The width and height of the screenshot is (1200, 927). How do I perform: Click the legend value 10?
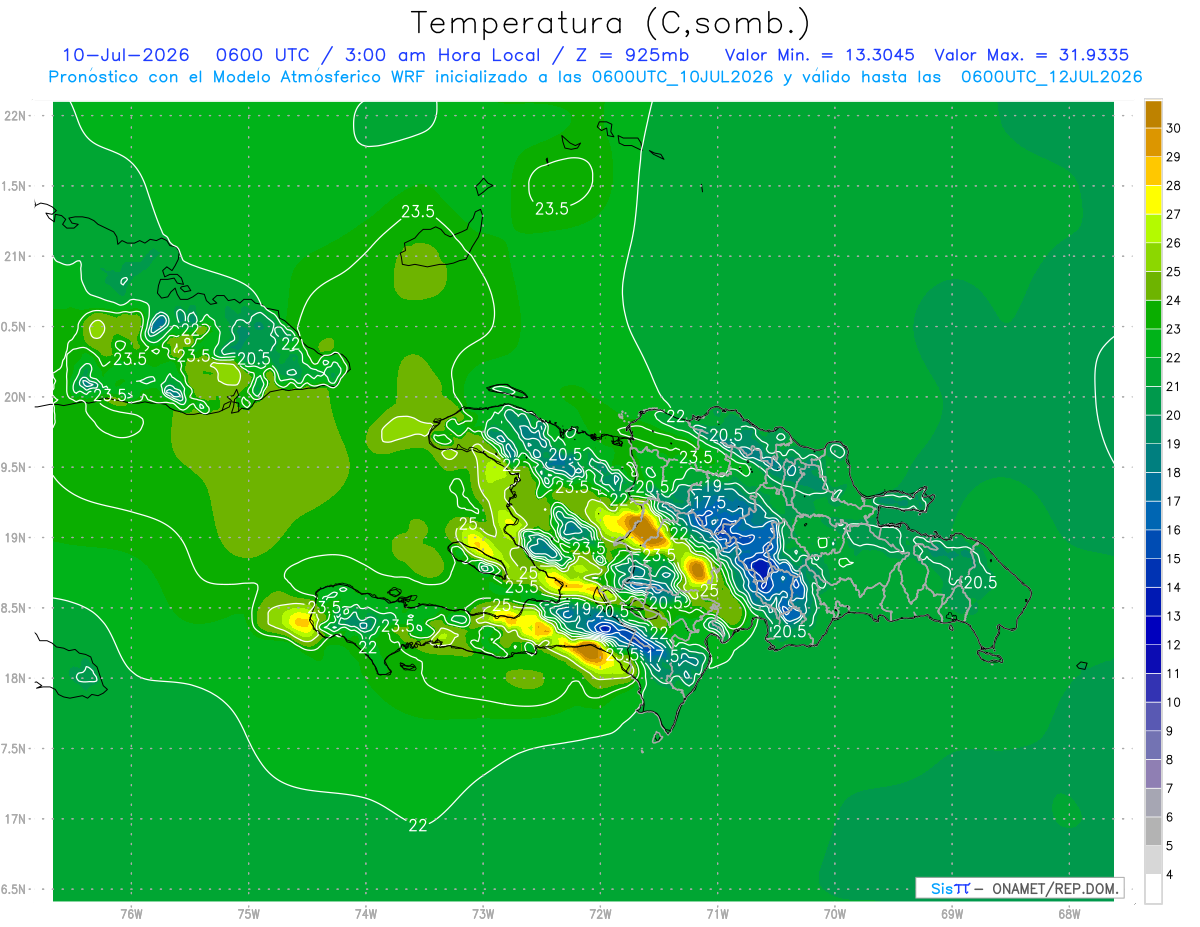pos(1174,702)
